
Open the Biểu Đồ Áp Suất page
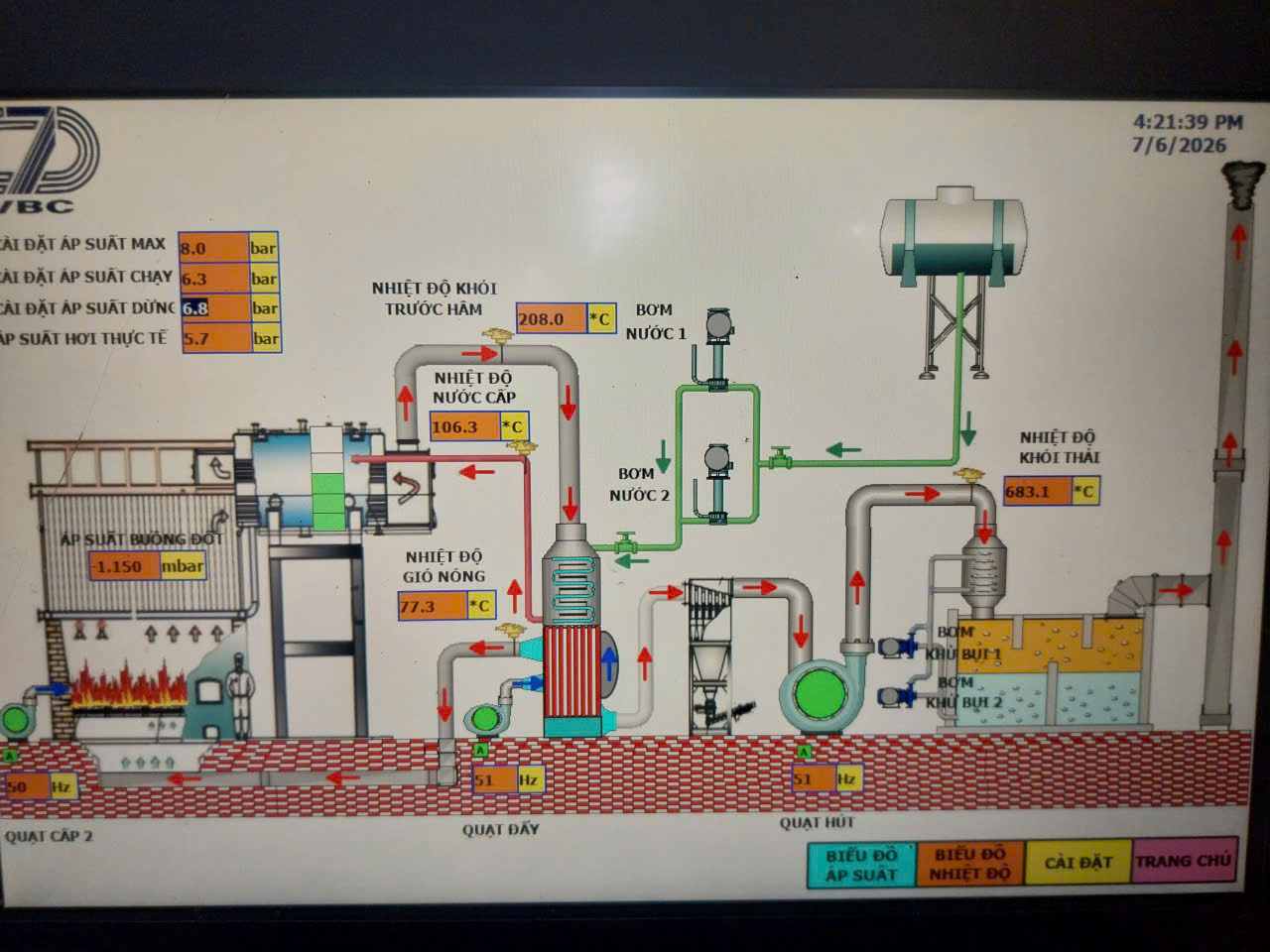[860, 864]
